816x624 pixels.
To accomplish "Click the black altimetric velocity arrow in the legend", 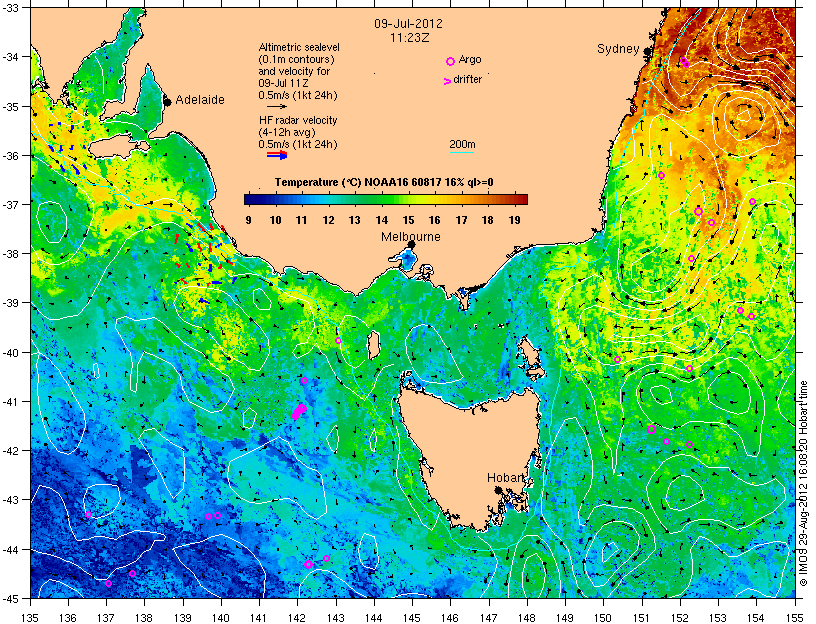I will 276,106.
